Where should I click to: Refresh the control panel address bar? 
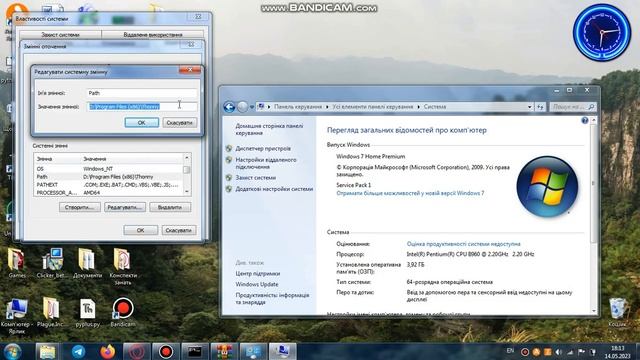click(x=540, y=107)
